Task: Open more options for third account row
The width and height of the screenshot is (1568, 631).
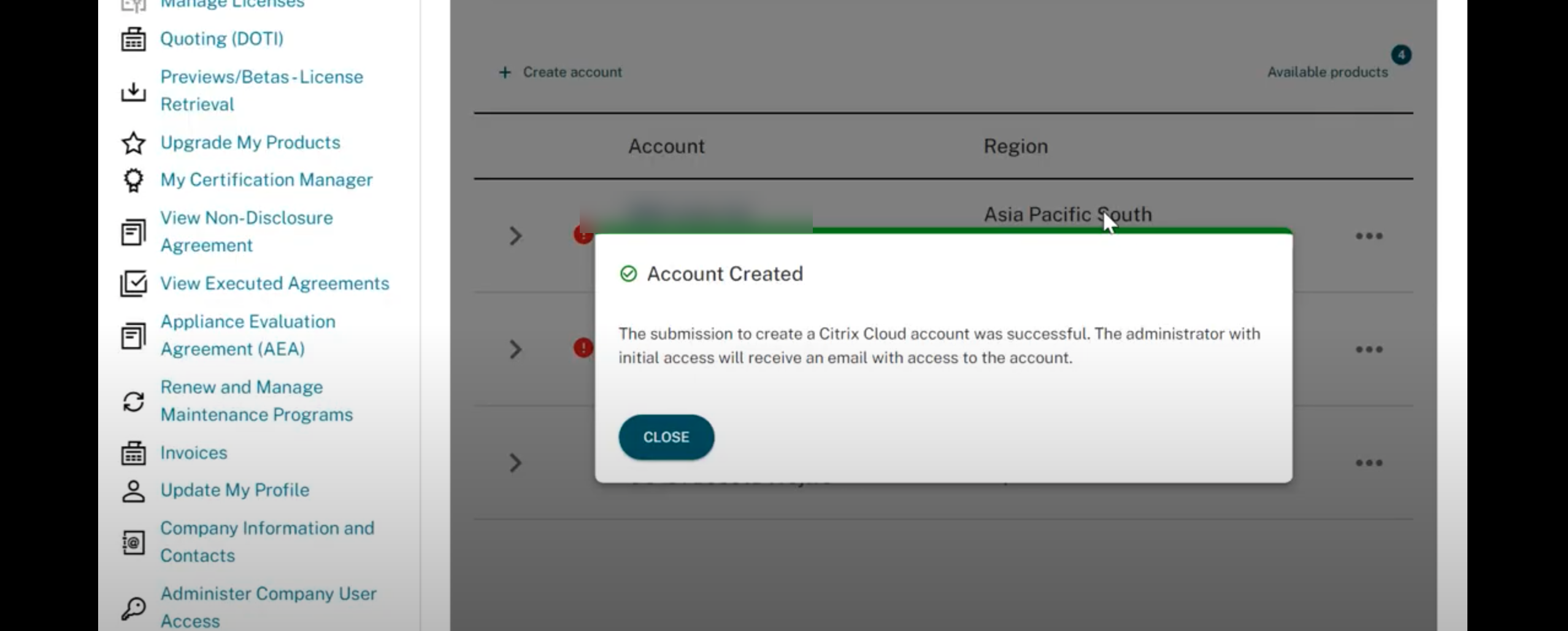Action: (1369, 463)
